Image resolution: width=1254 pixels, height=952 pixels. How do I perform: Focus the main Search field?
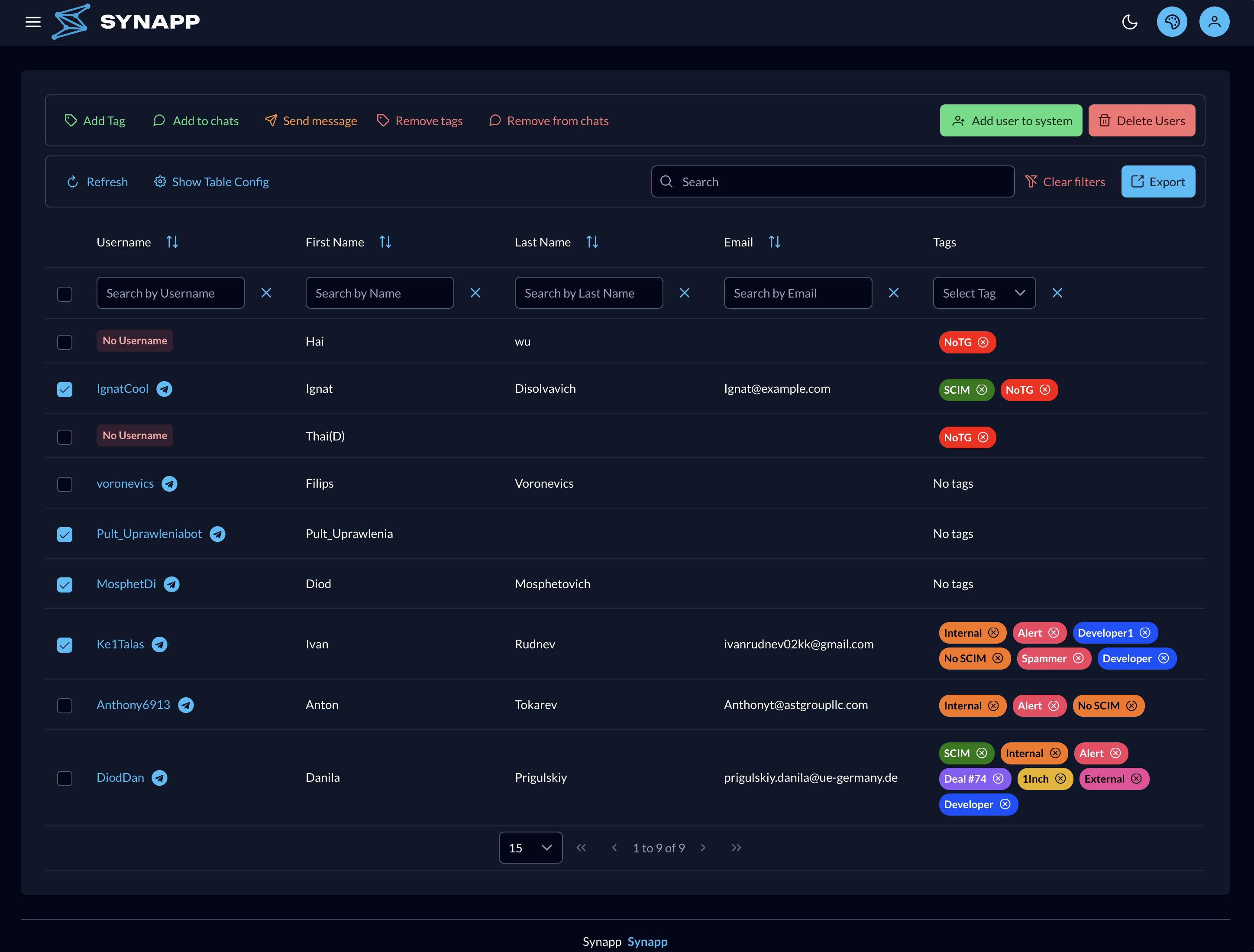pos(833,182)
